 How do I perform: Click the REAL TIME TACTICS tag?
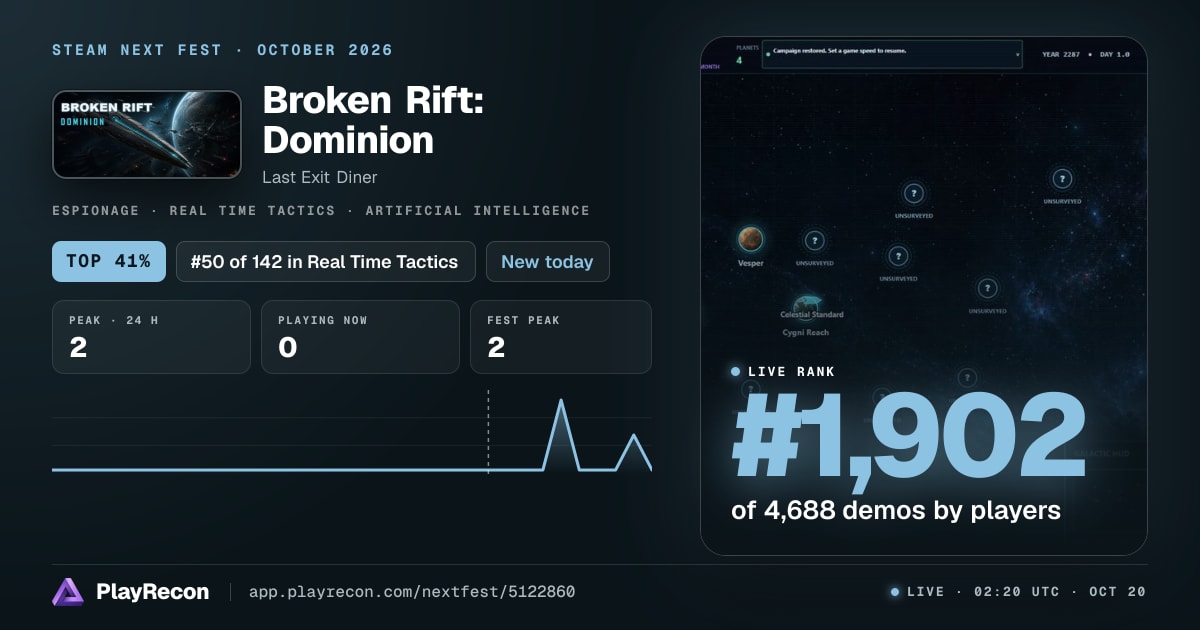252,211
